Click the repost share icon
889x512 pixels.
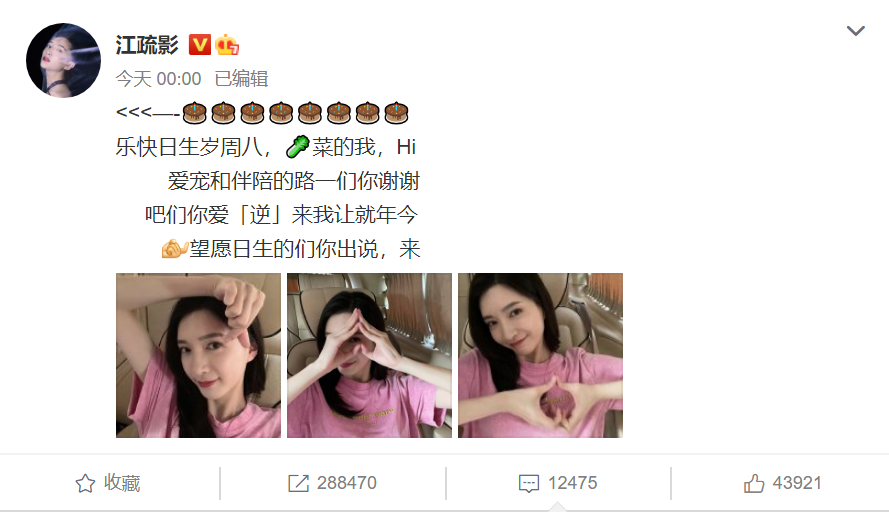tap(298, 484)
